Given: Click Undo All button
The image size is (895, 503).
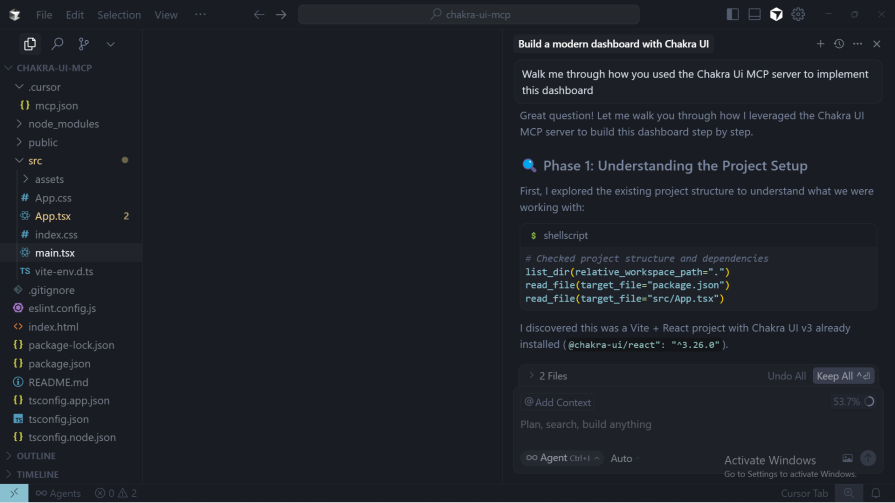Looking at the screenshot, I should 786,376.
